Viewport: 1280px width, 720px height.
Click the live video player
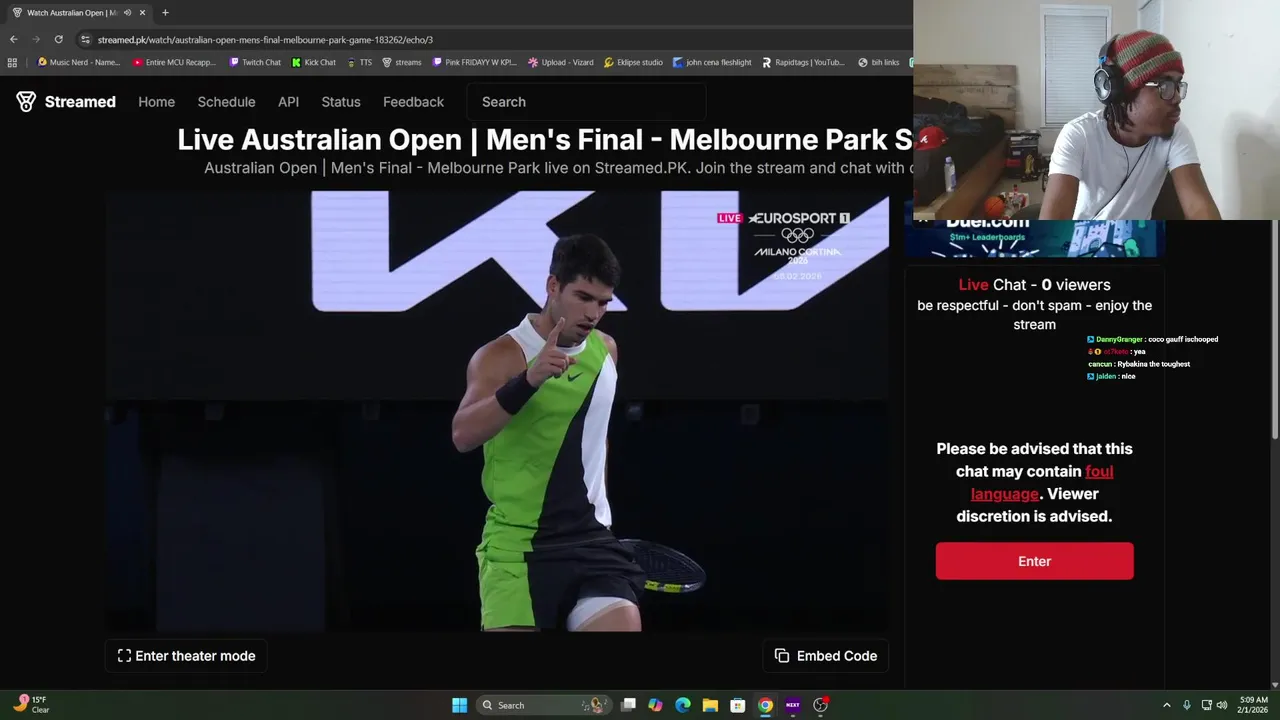[497, 411]
